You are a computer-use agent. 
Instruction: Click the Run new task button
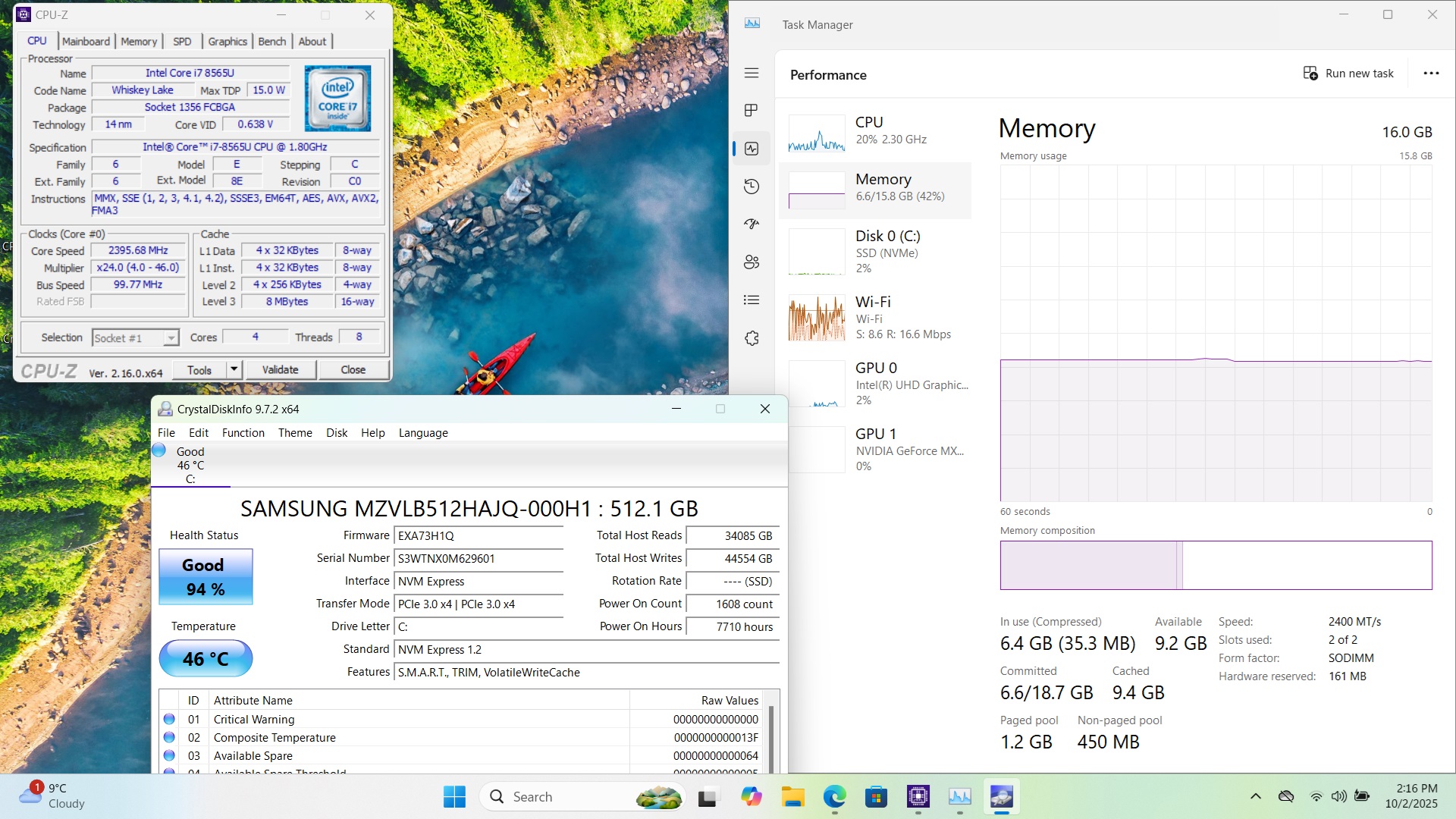tap(1348, 74)
